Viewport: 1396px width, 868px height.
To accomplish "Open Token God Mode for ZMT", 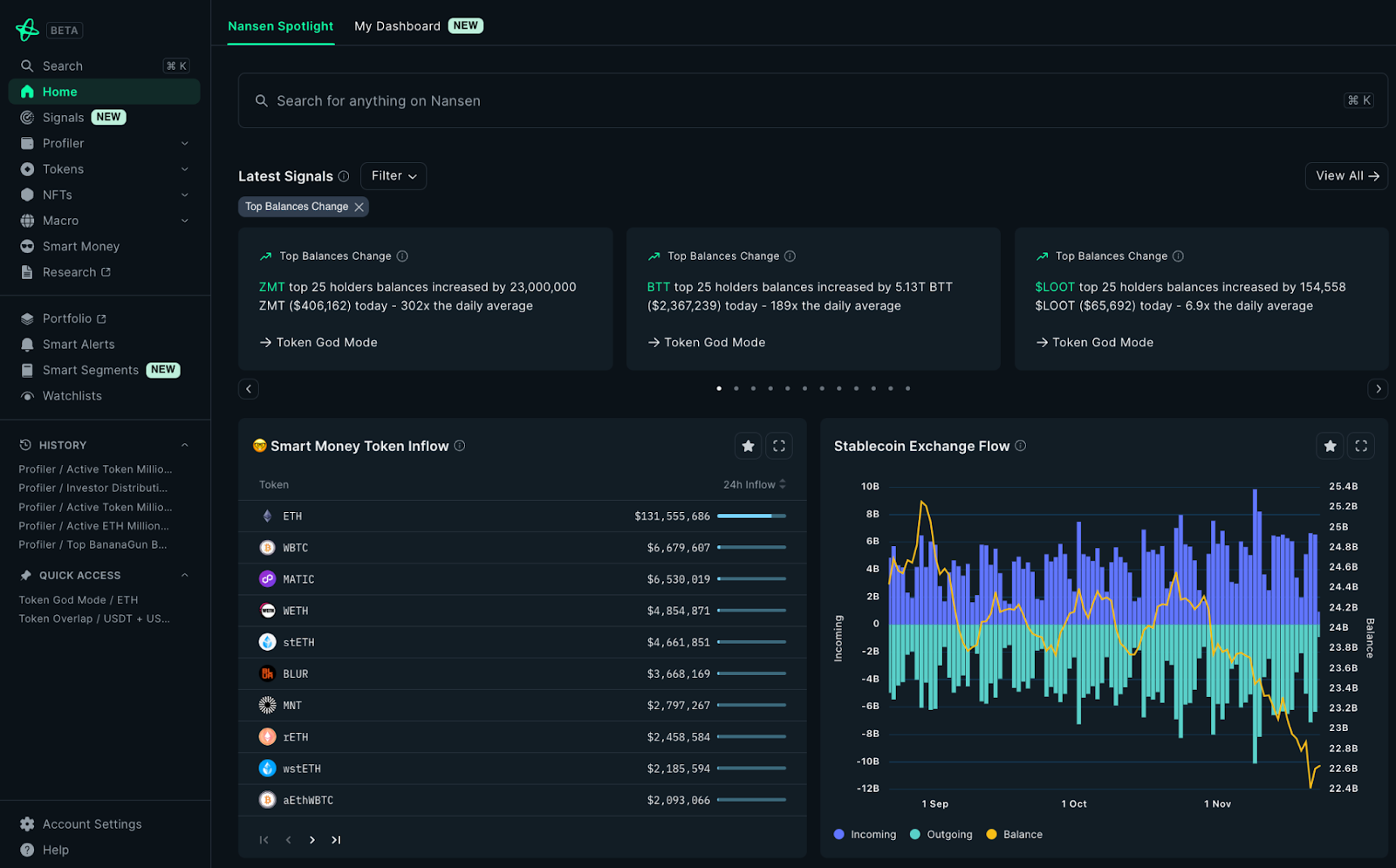I will pyautogui.click(x=318, y=343).
